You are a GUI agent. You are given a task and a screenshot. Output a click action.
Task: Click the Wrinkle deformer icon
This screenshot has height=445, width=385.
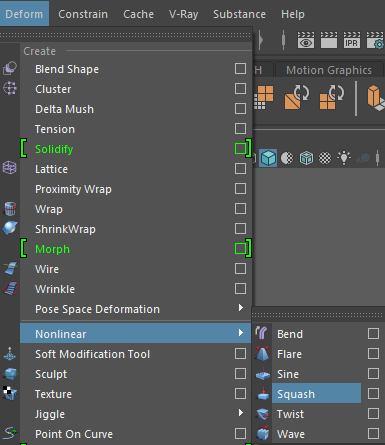(x=10, y=288)
